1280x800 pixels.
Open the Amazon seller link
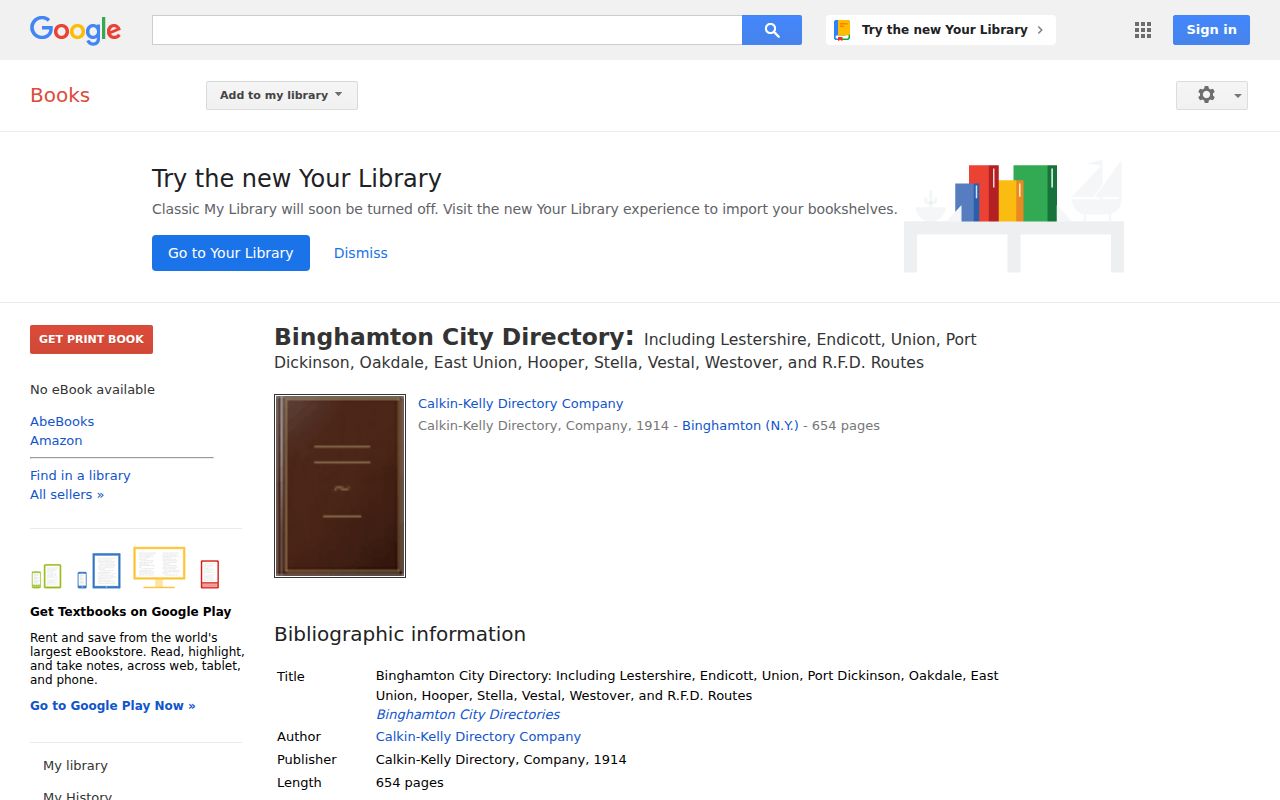tap(56, 440)
